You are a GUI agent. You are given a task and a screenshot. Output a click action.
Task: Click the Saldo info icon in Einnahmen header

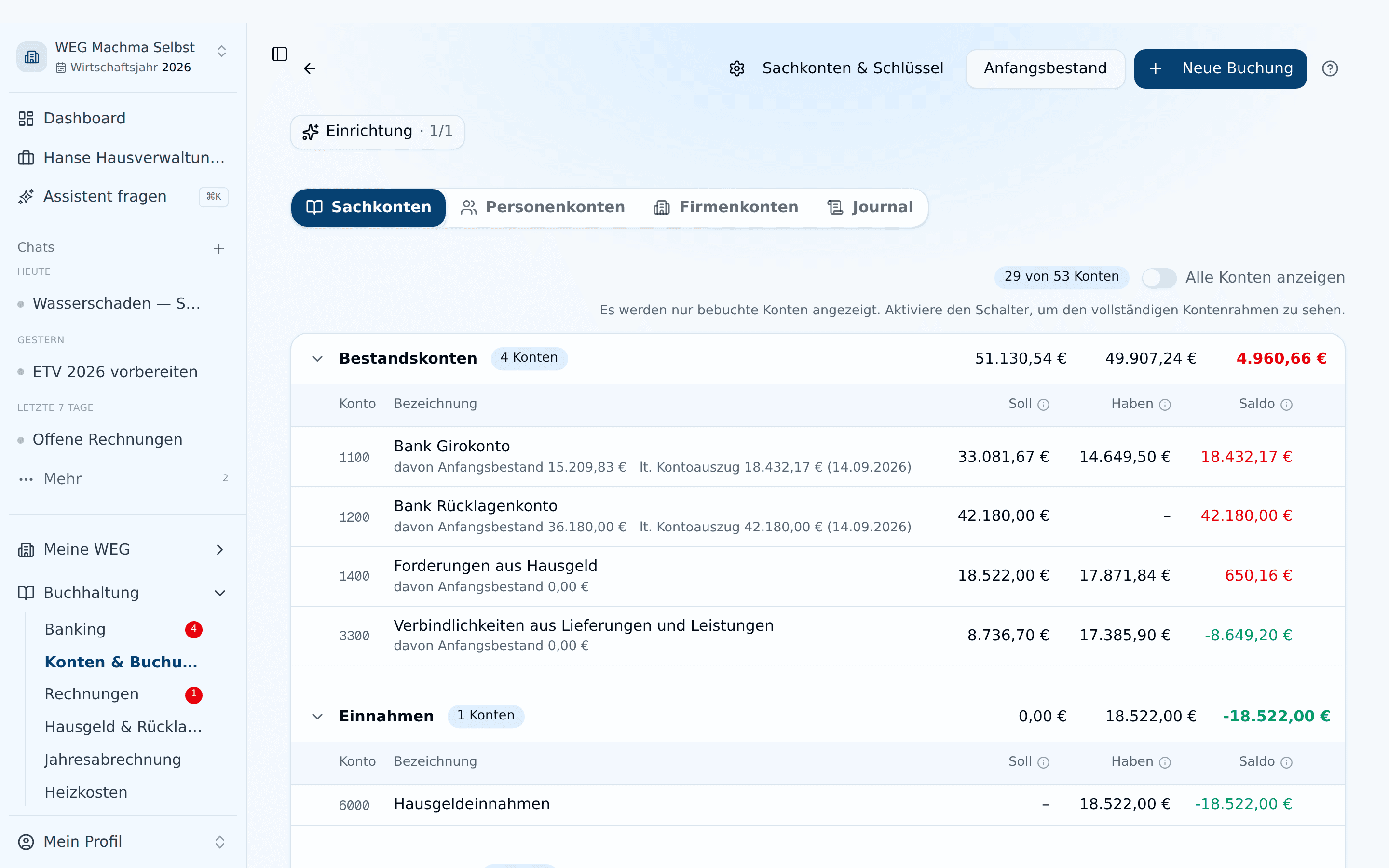[x=1286, y=762]
